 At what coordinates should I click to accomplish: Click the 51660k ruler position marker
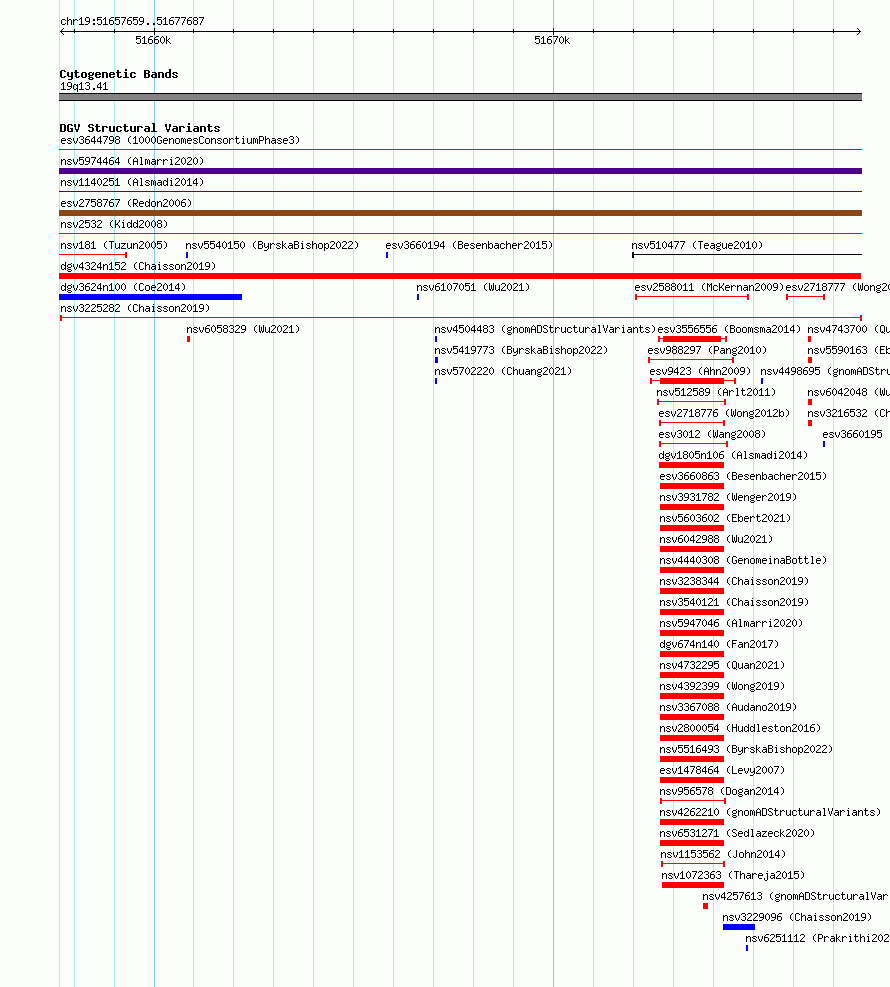click(x=153, y=40)
